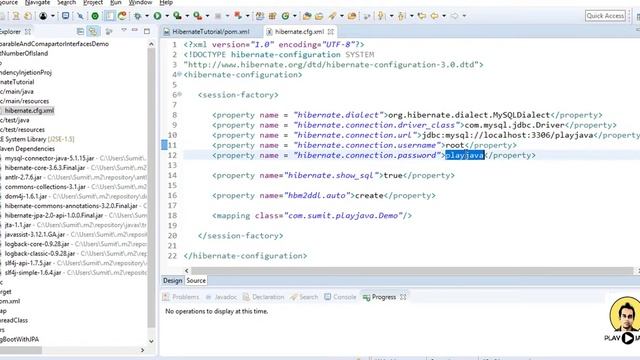
Task: Switch to the Source editor tab
Action: tap(196, 280)
